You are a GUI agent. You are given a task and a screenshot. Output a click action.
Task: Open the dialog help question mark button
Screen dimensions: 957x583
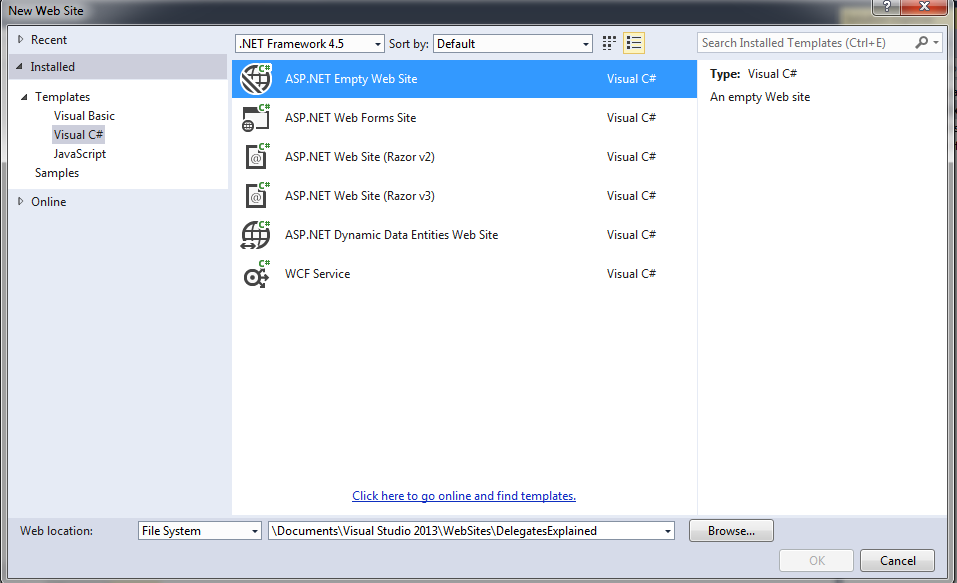click(x=886, y=7)
